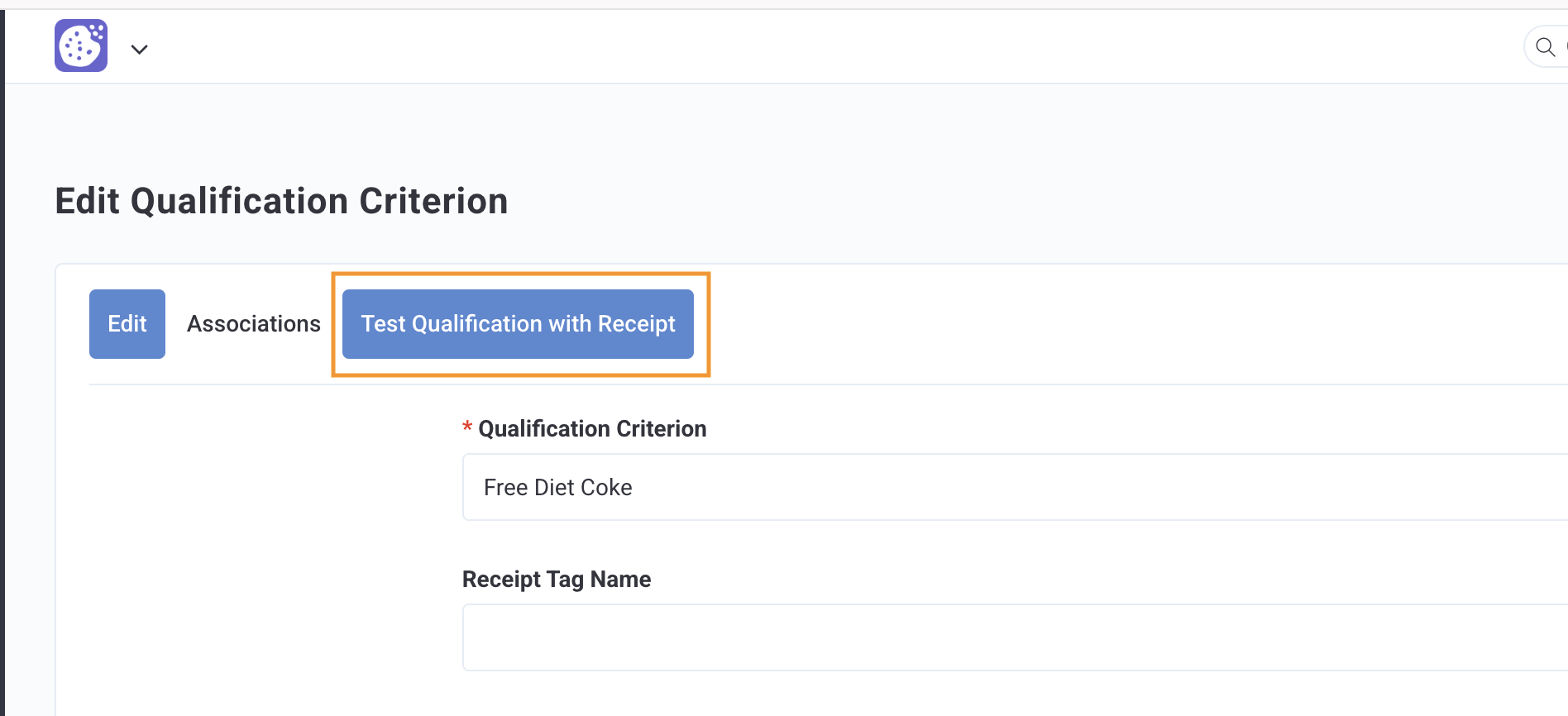This screenshot has width=1568, height=716.
Task: Click the dark sidebar strip on left edge
Action: 2,363
